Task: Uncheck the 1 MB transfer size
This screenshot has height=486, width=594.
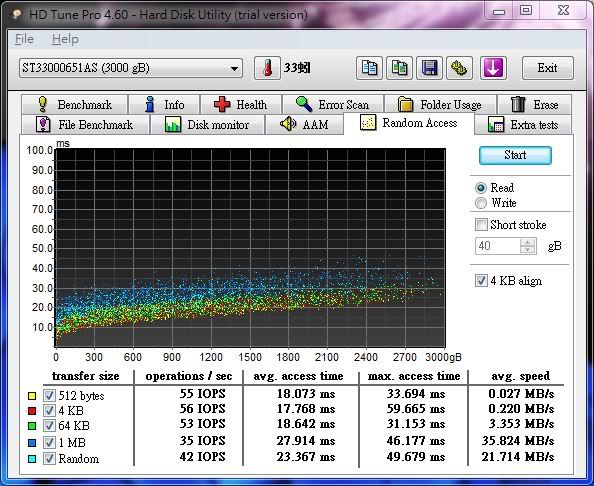Action: pyautogui.click(x=49, y=442)
